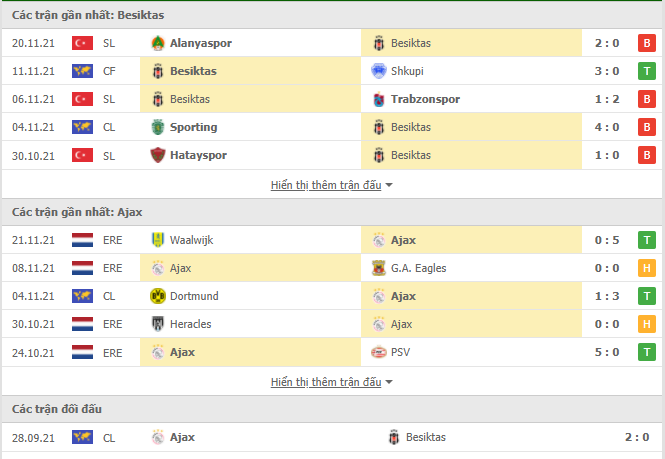Open the Trabzonspor team name
Viewport: 665px width, 459px height.
425,99
